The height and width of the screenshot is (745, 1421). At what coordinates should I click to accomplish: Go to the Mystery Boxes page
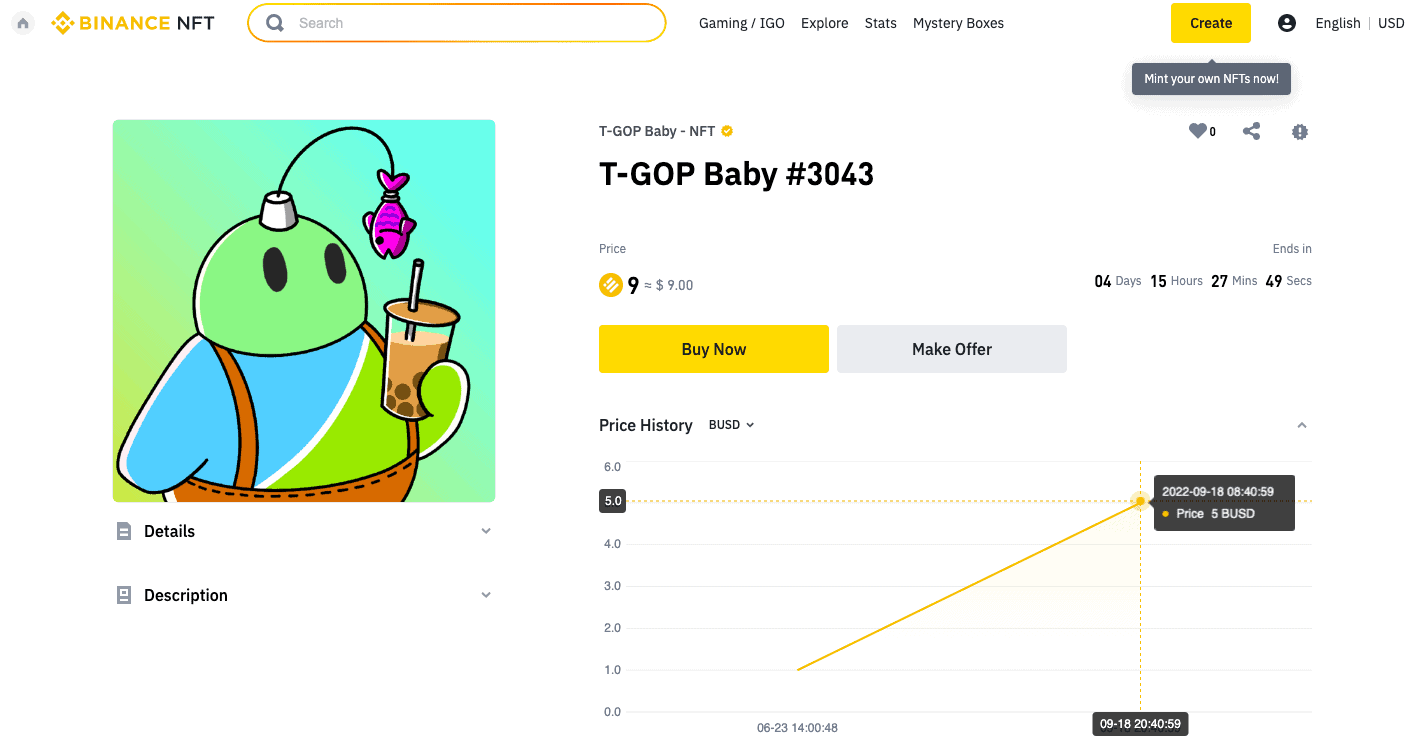[958, 23]
